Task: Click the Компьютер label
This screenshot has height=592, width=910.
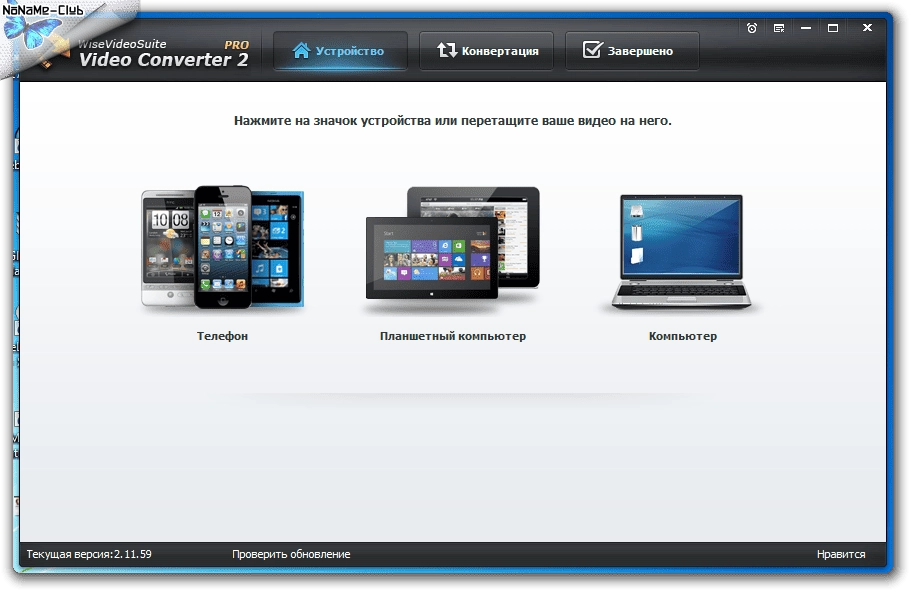Action: (682, 336)
